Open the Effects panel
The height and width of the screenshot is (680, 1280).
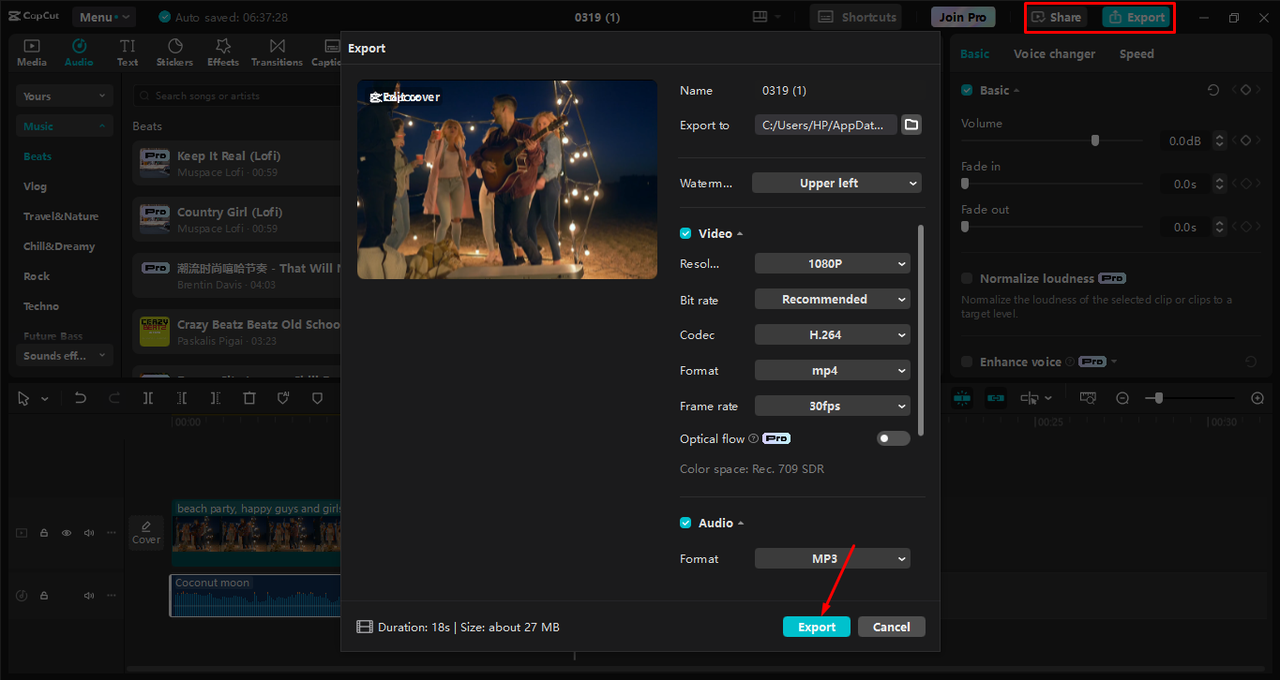pyautogui.click(x=223, y=53)
